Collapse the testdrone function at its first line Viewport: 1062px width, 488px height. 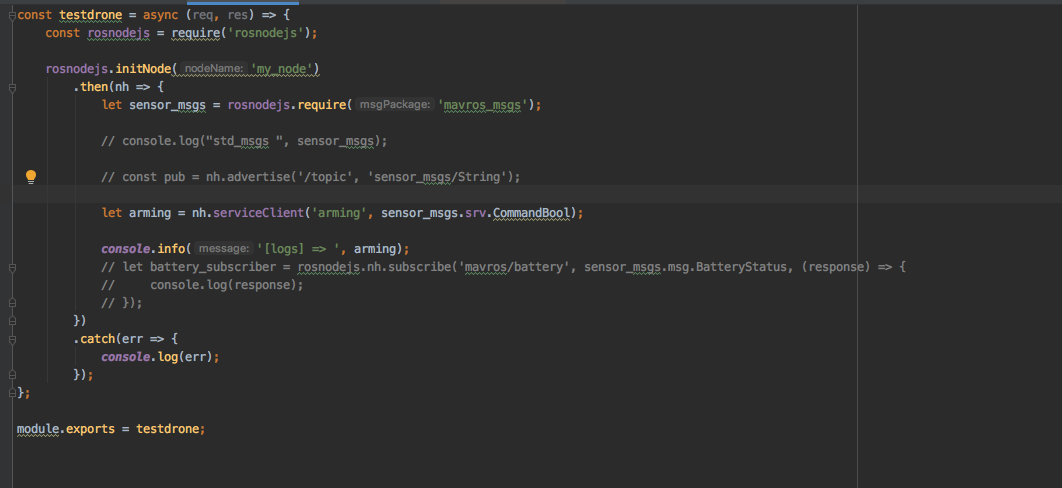(x=12, y=15)
